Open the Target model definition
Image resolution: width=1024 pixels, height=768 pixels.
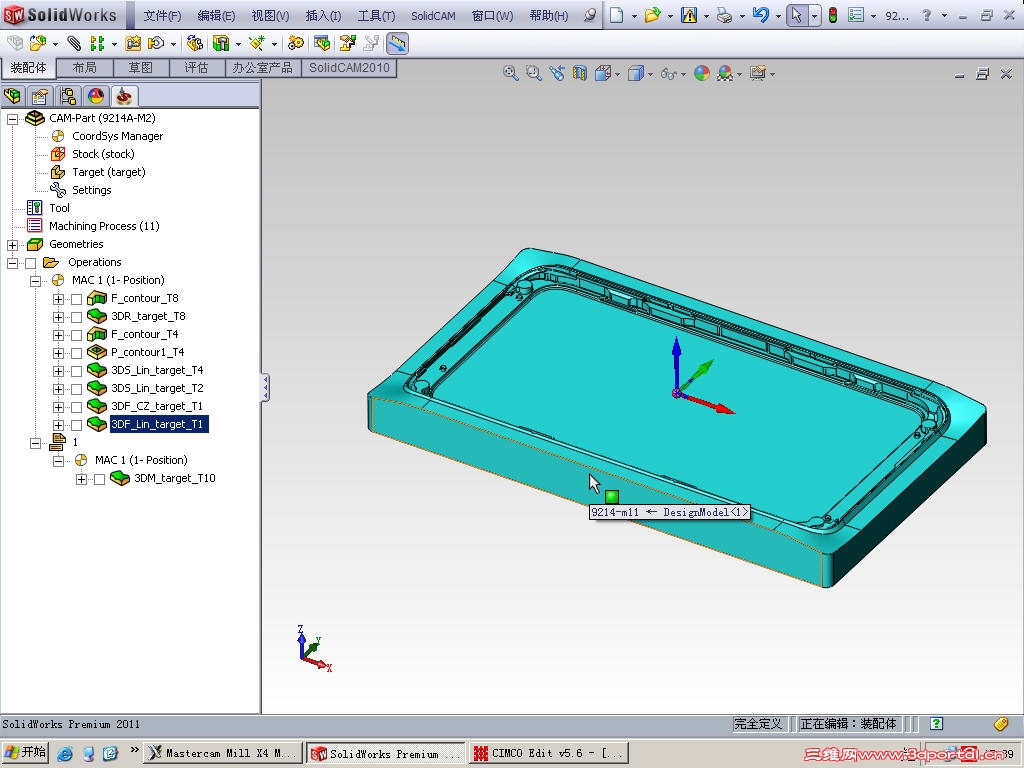tap(60, 172)
